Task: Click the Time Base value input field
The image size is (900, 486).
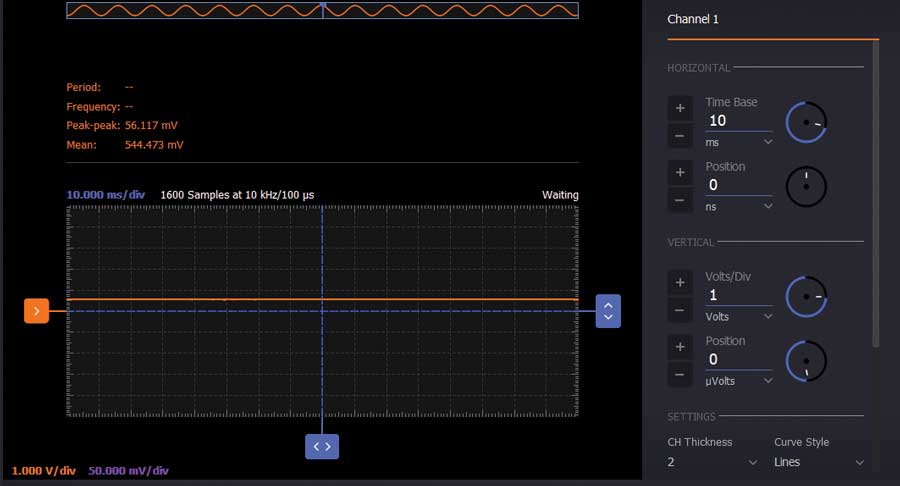Action: coord(738,121)
